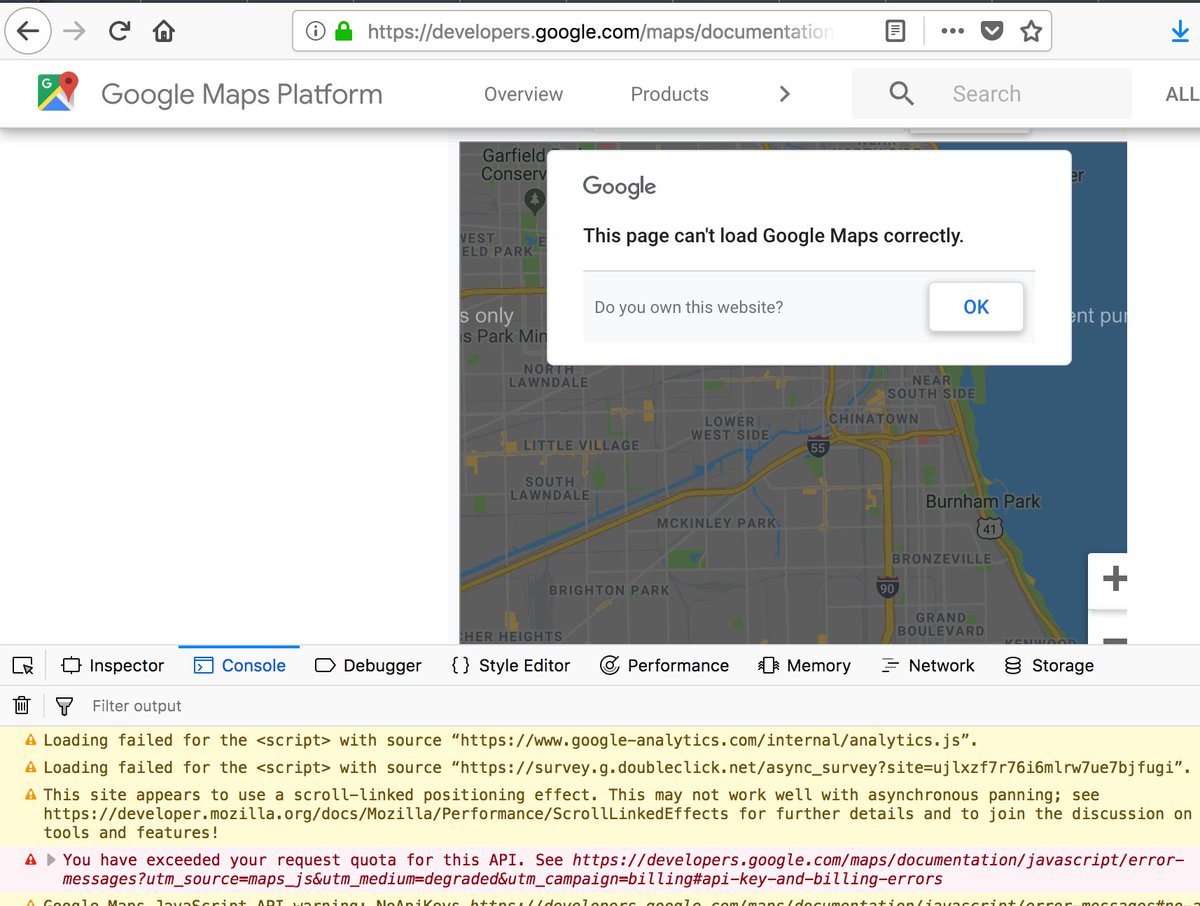Open the Storage devtools tab
Screen dimensions: 1200x906
pyautogui.click(x=1049, y=666)
